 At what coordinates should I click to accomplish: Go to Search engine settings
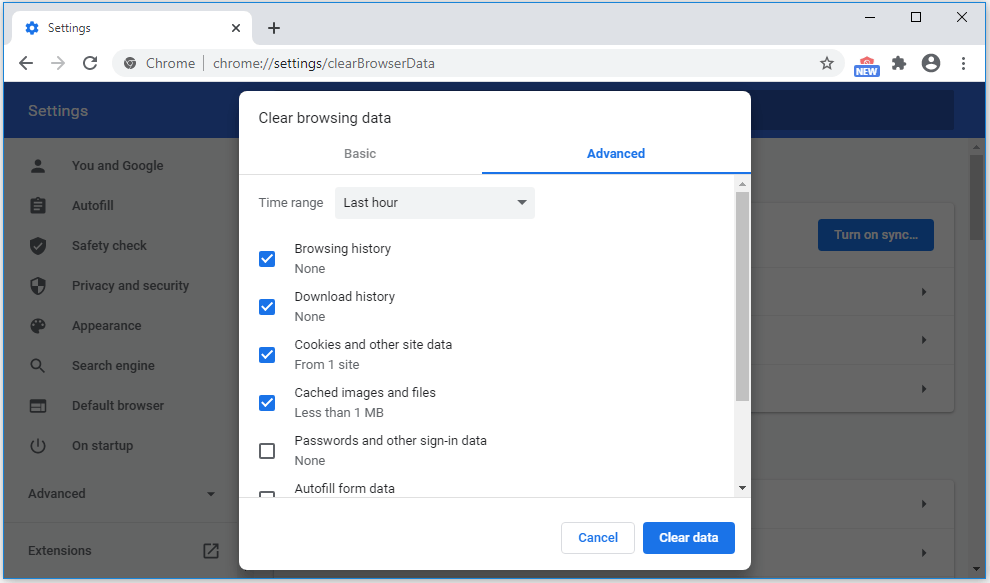(x=113, y=366)
